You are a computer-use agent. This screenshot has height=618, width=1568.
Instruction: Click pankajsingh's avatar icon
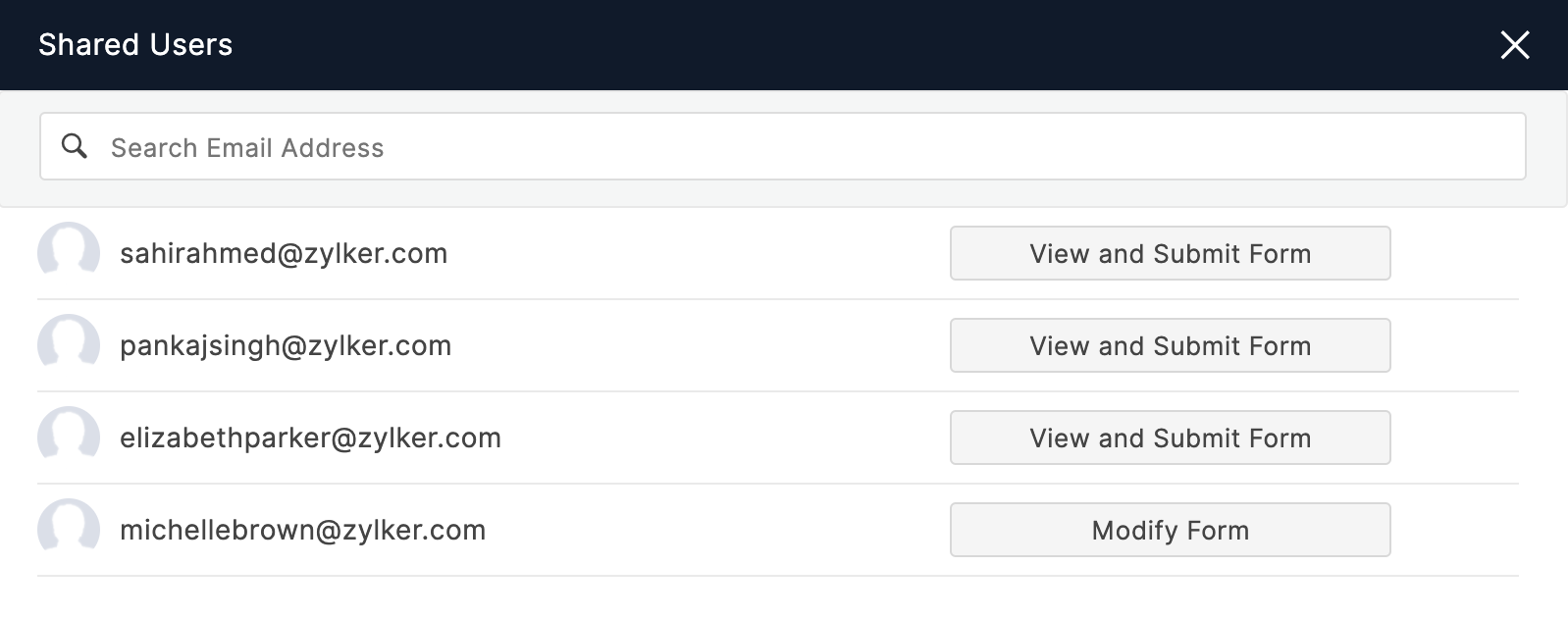click(x=69, y=345)
